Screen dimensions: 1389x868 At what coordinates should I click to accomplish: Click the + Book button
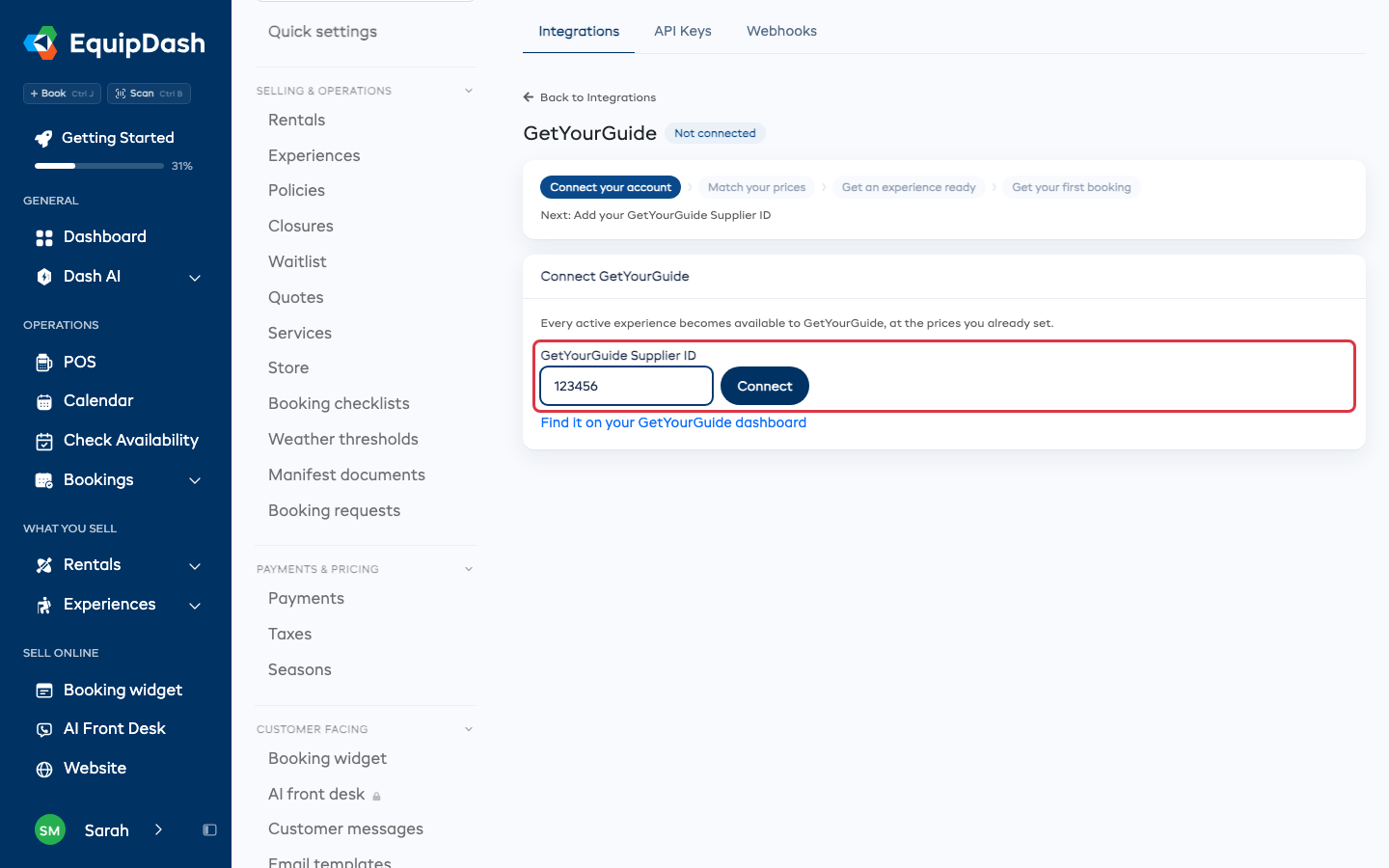point(62,94)
